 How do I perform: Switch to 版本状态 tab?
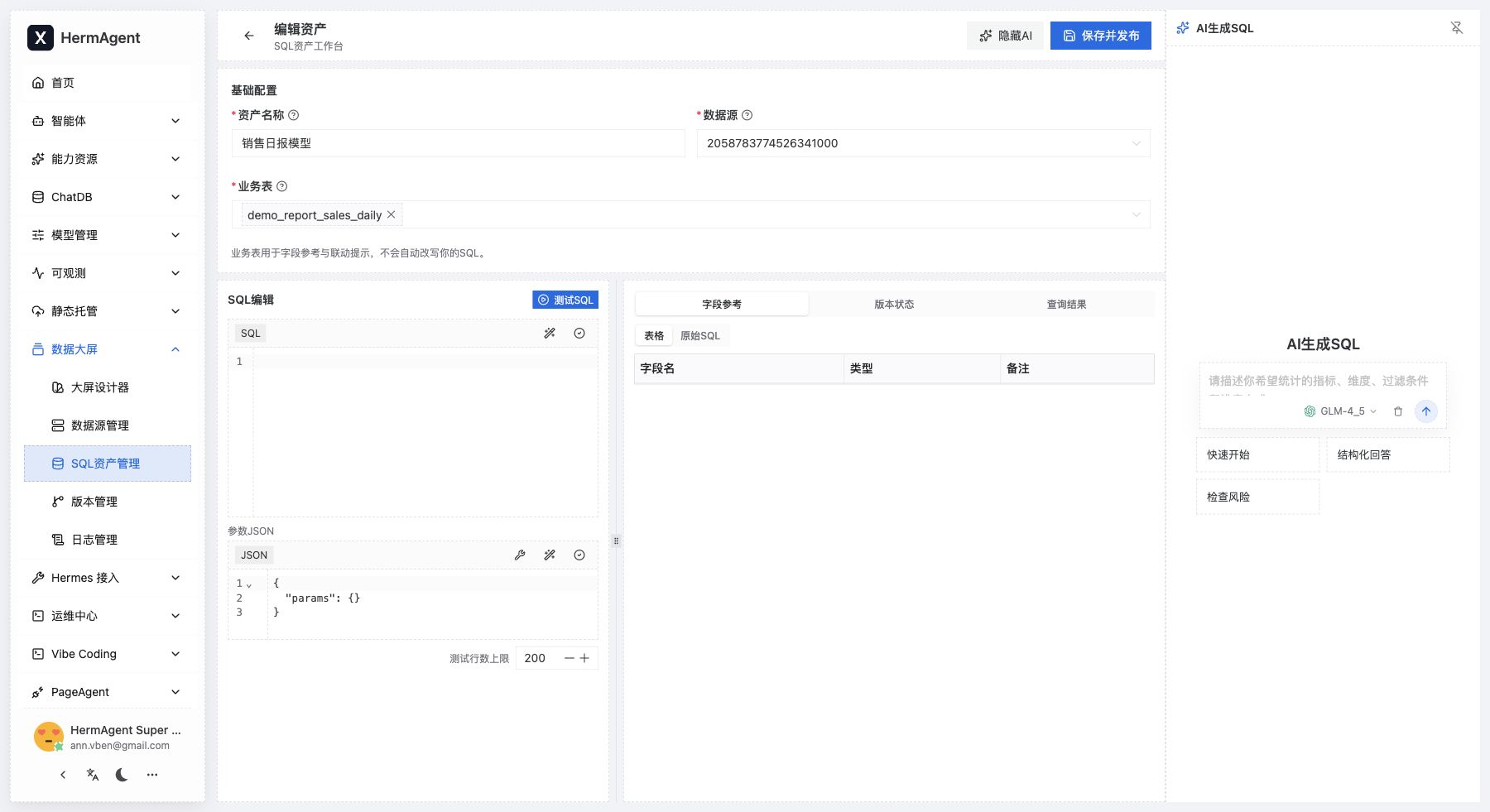894,304
